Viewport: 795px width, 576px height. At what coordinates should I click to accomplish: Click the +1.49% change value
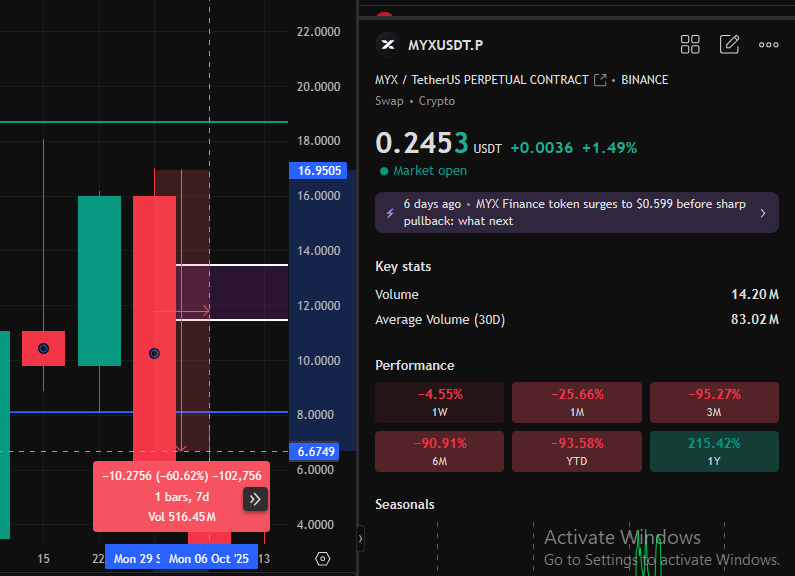click(609, 148)
